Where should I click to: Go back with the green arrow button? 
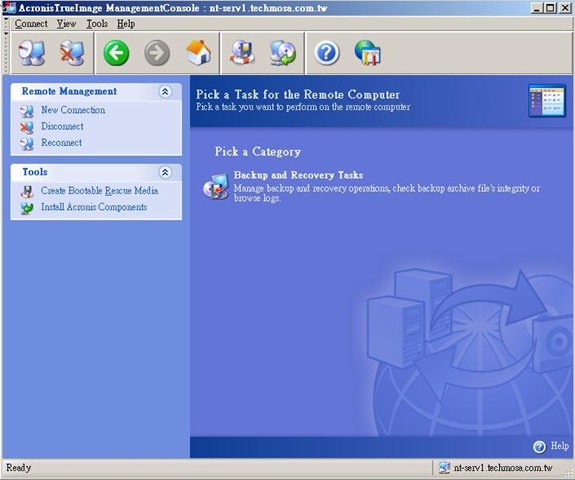tap(116, 53)
